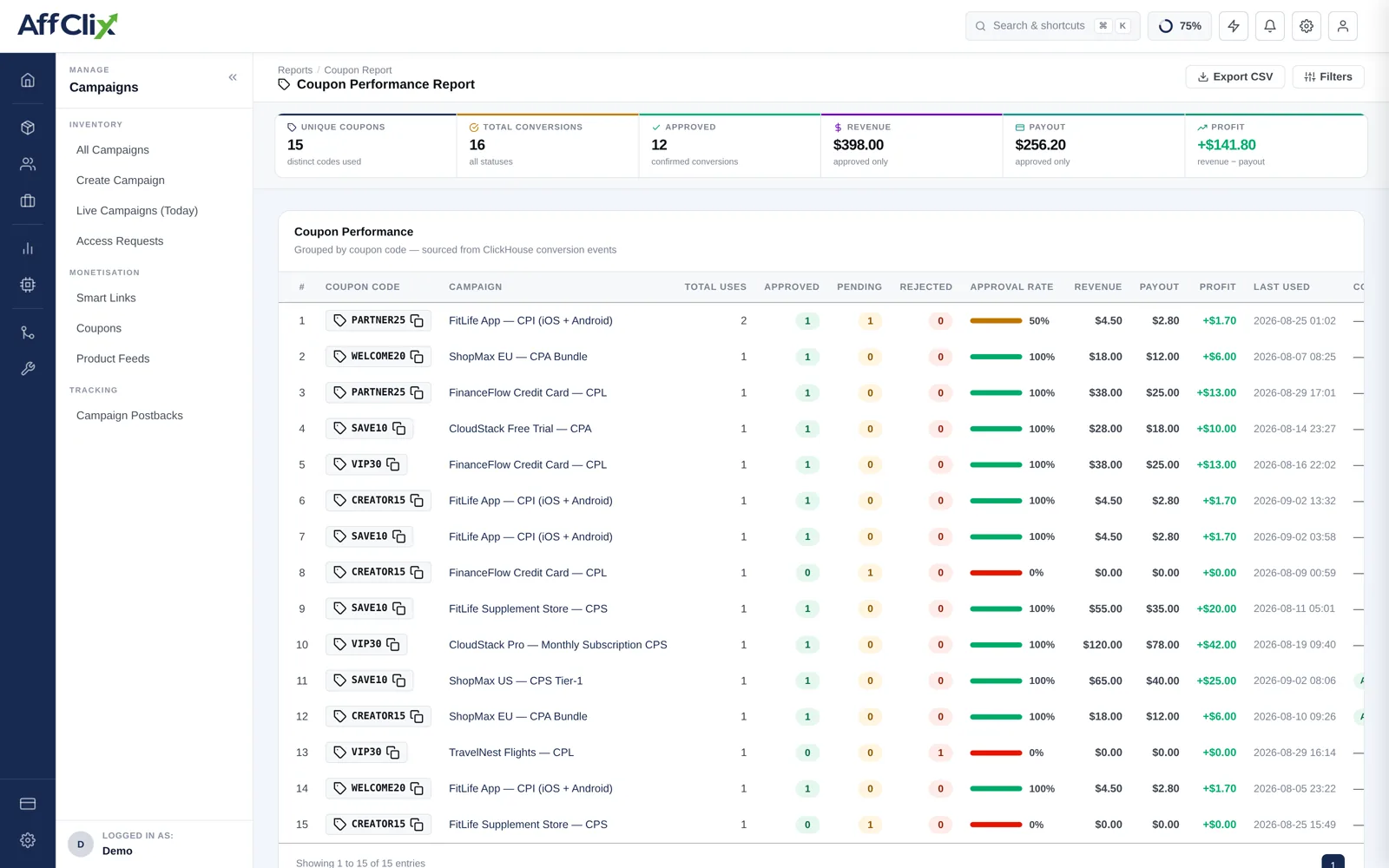This screenshot has height=868, width=1389.
Task: Click CloudStack Pro — Monthly Subscription CPS
Action: tap(558, 645)
